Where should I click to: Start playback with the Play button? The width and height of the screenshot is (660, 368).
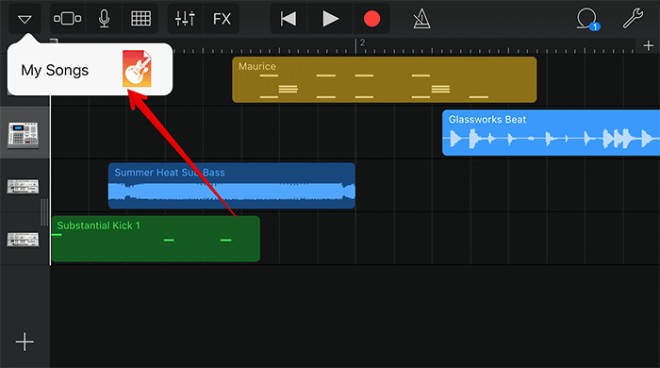(330, 19)
